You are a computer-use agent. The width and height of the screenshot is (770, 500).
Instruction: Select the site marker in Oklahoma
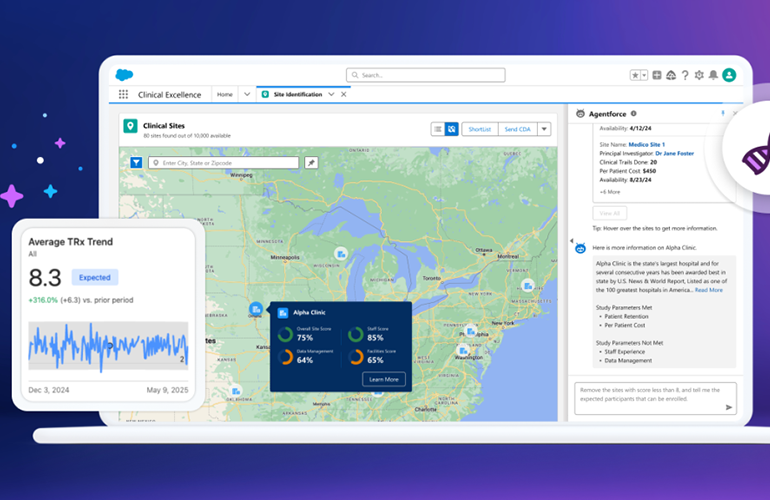point(236,391)
